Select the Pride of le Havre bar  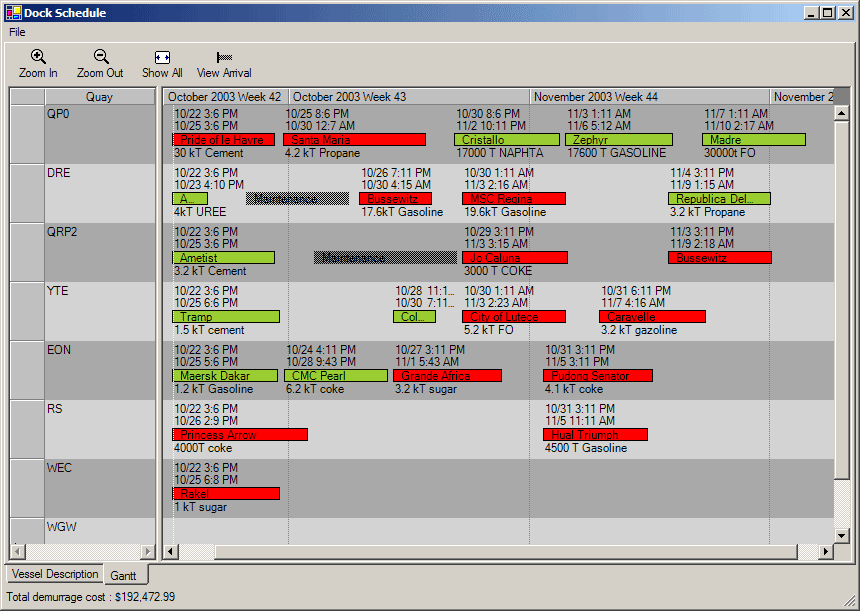tap(224, 140)
